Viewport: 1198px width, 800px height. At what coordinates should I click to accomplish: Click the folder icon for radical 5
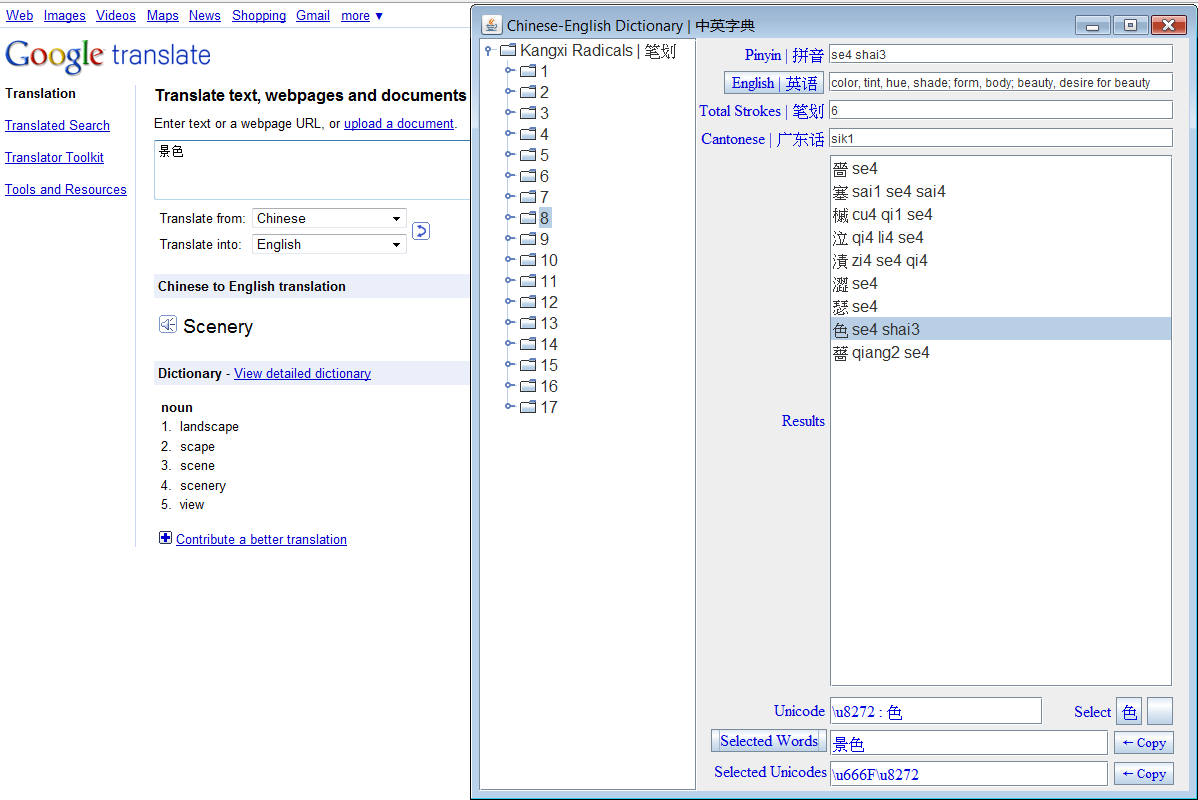click(x=528, y=155)
